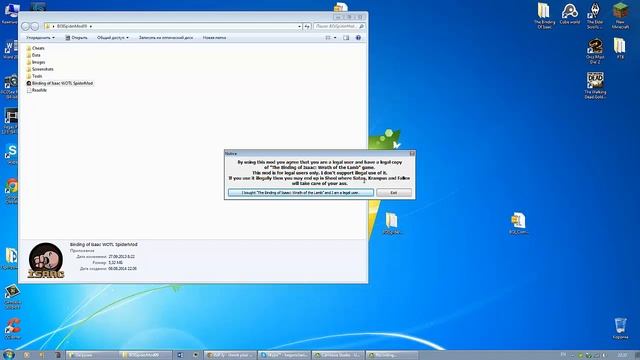Click the Explorer back navigation arrow

tap(26, 26)
